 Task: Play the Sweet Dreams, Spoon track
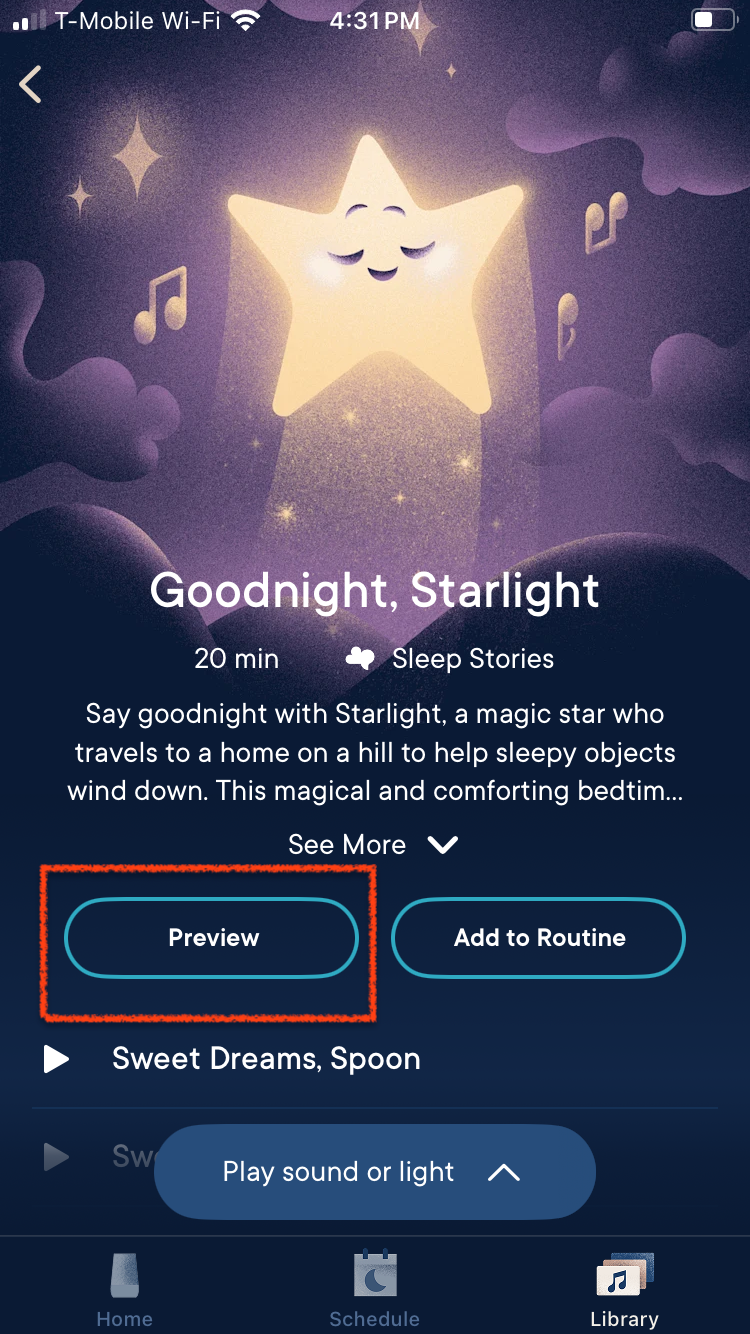57,1059
